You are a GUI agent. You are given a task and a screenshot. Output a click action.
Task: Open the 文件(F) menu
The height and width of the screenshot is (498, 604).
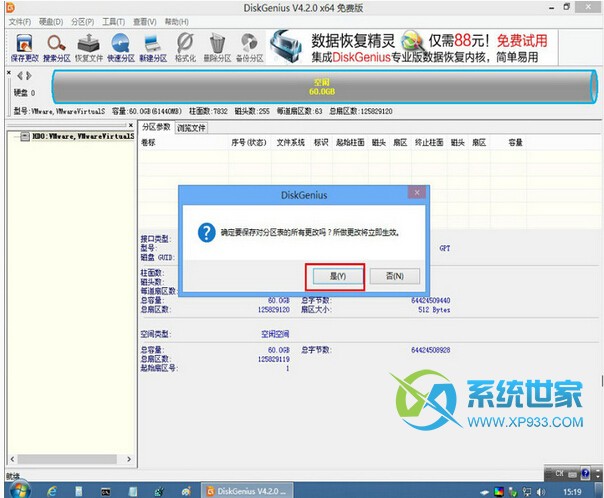(20, 22)
